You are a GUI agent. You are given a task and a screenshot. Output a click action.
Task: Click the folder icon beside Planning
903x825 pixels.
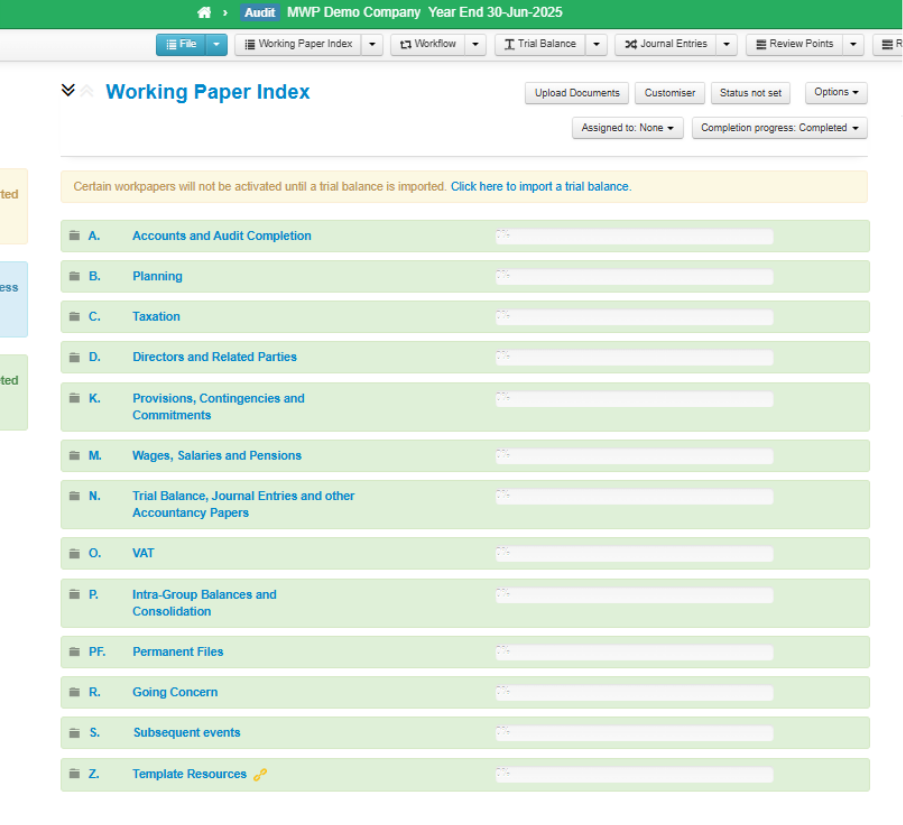(x=73, y=276)
